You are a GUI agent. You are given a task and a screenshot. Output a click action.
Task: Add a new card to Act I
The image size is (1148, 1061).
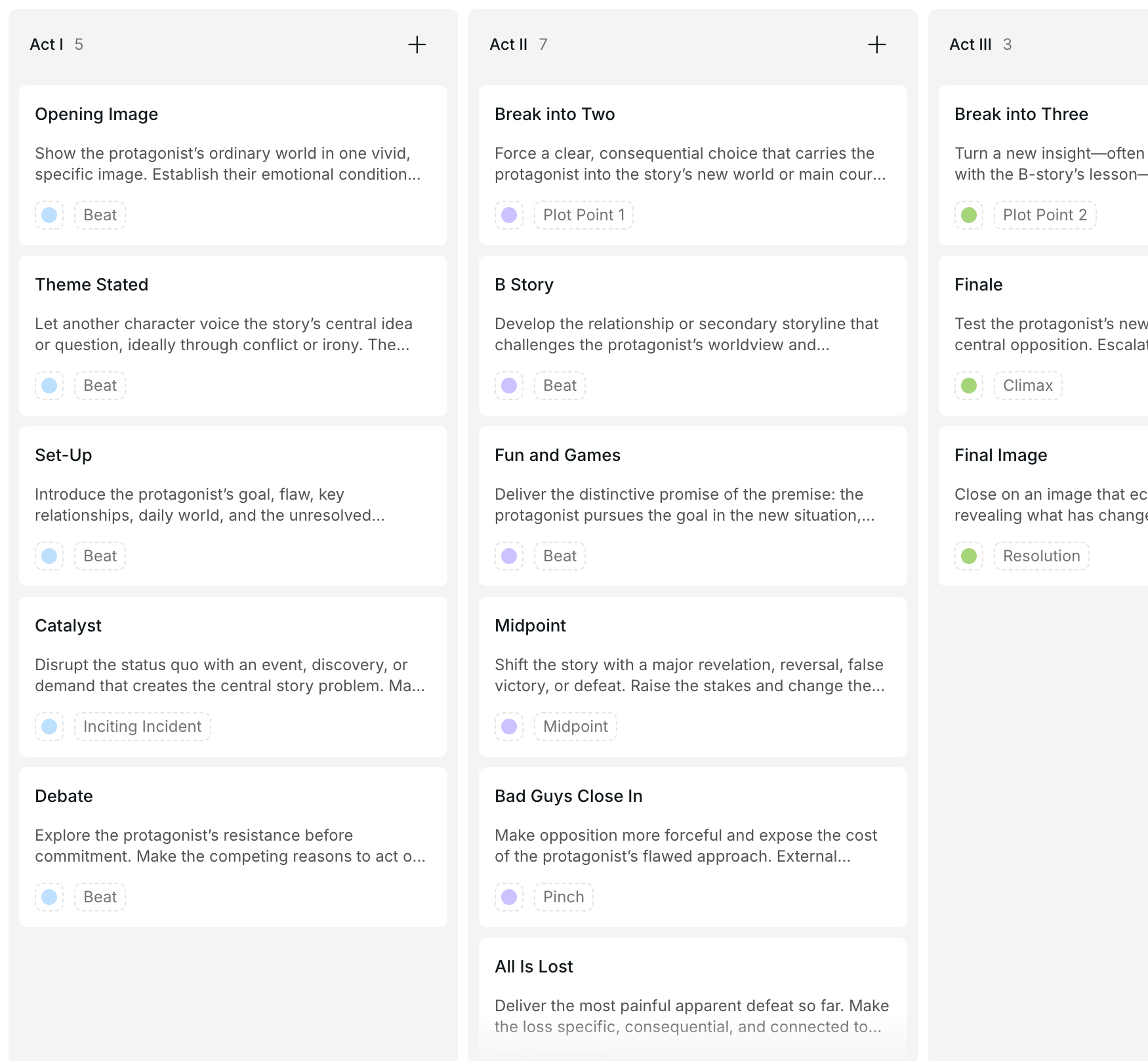pyautogui.click(x=417, y=45)
